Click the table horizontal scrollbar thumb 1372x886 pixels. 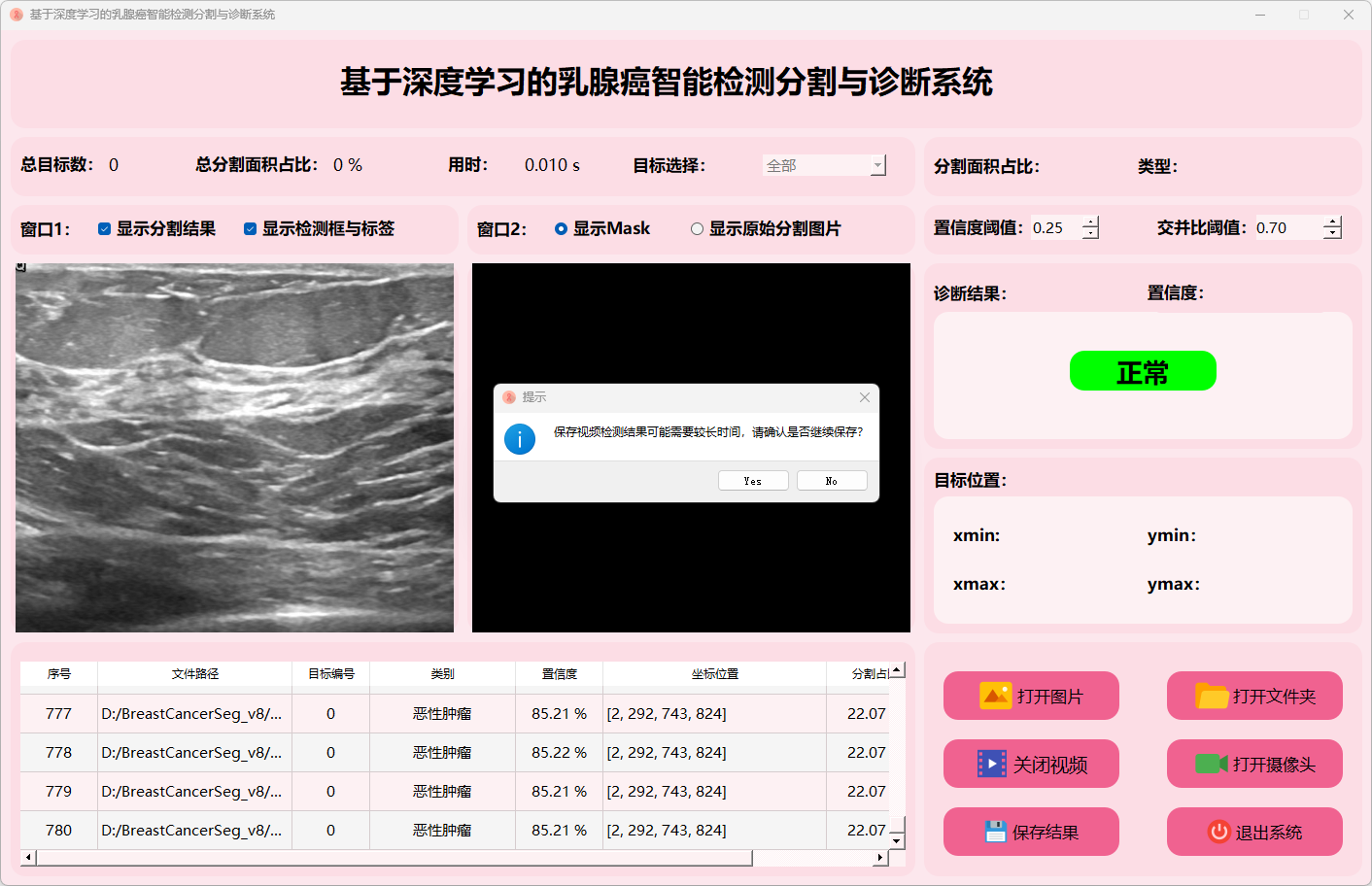394,858
